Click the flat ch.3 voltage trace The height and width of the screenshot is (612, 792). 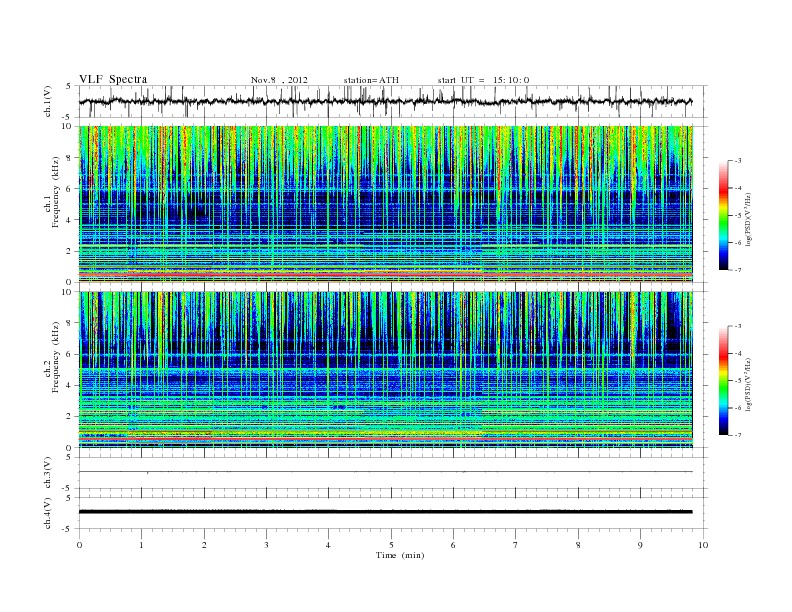[x=385, y=472]
